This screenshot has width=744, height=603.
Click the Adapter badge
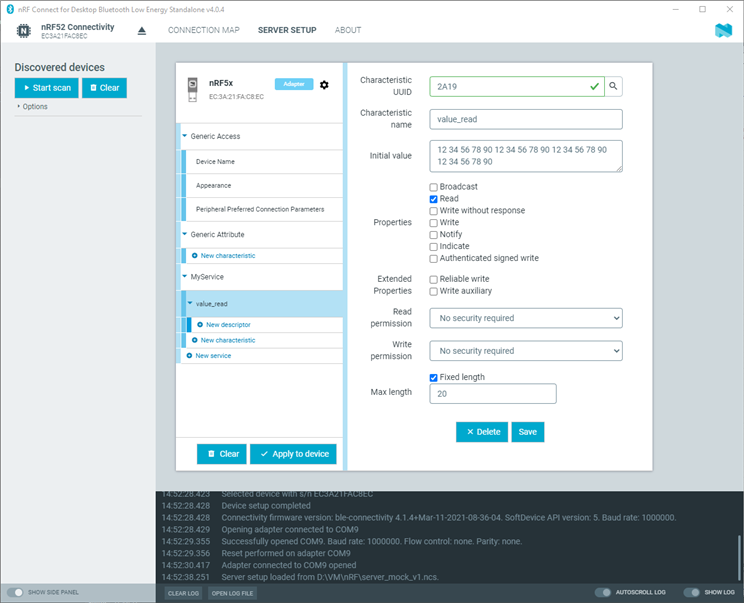point(294,84)
